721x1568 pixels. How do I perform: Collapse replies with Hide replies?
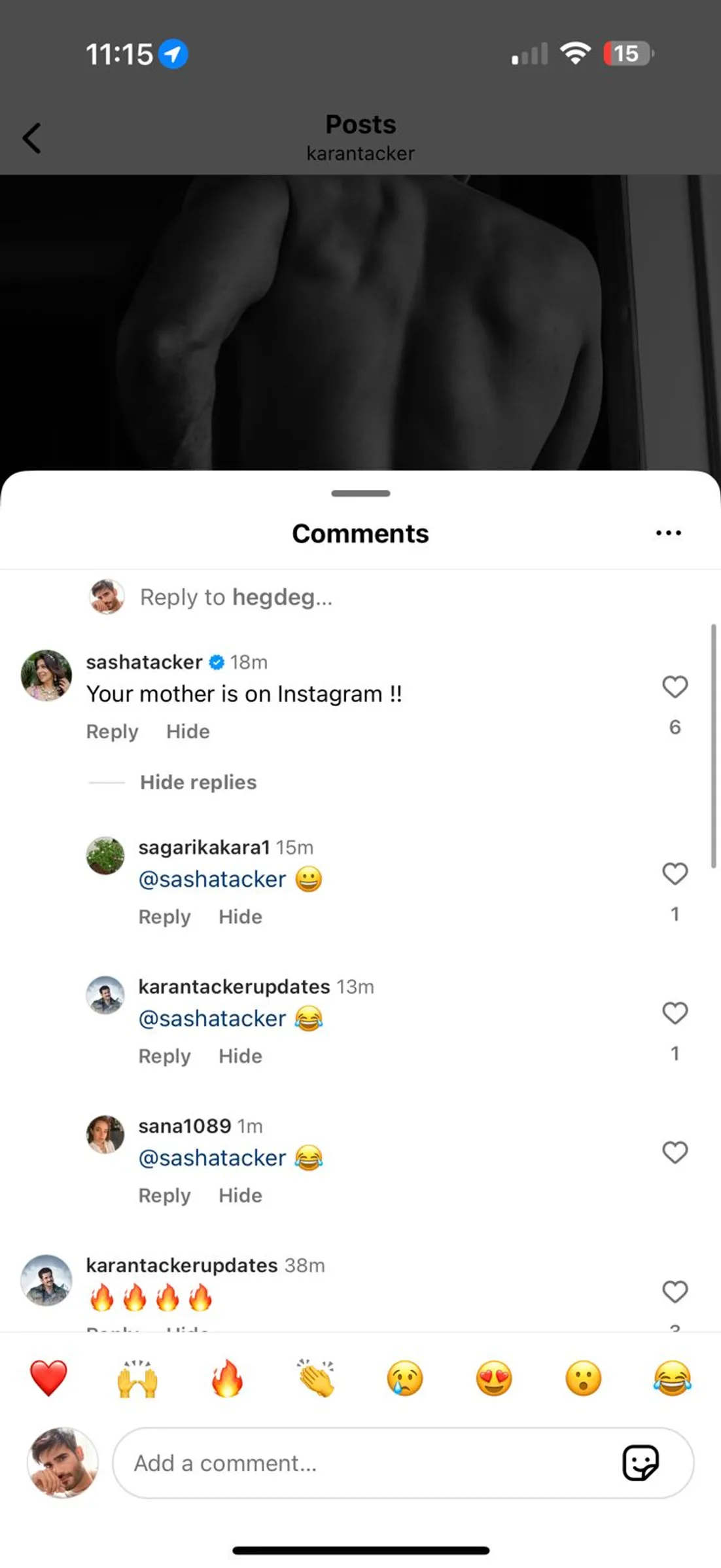[x=198, y=782]
